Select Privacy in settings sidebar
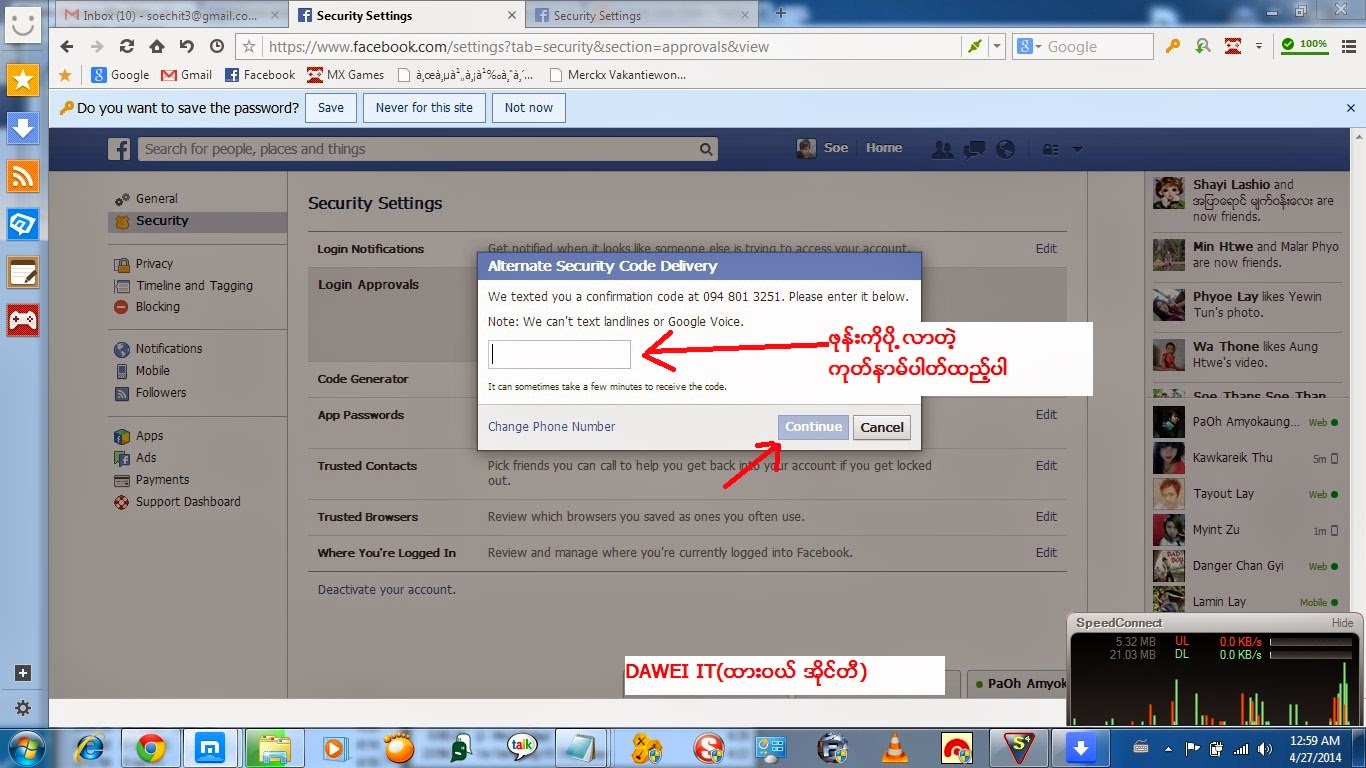The height and width of the screenshot is (768, 1366). (x=154, y=263)
